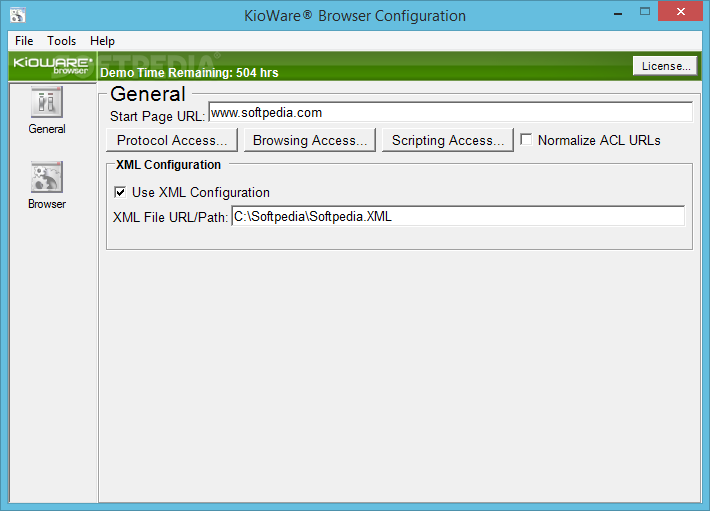Click the Start Page URL field
The height and width of the screenshot is (511, 710).
(x=451, y=112)
